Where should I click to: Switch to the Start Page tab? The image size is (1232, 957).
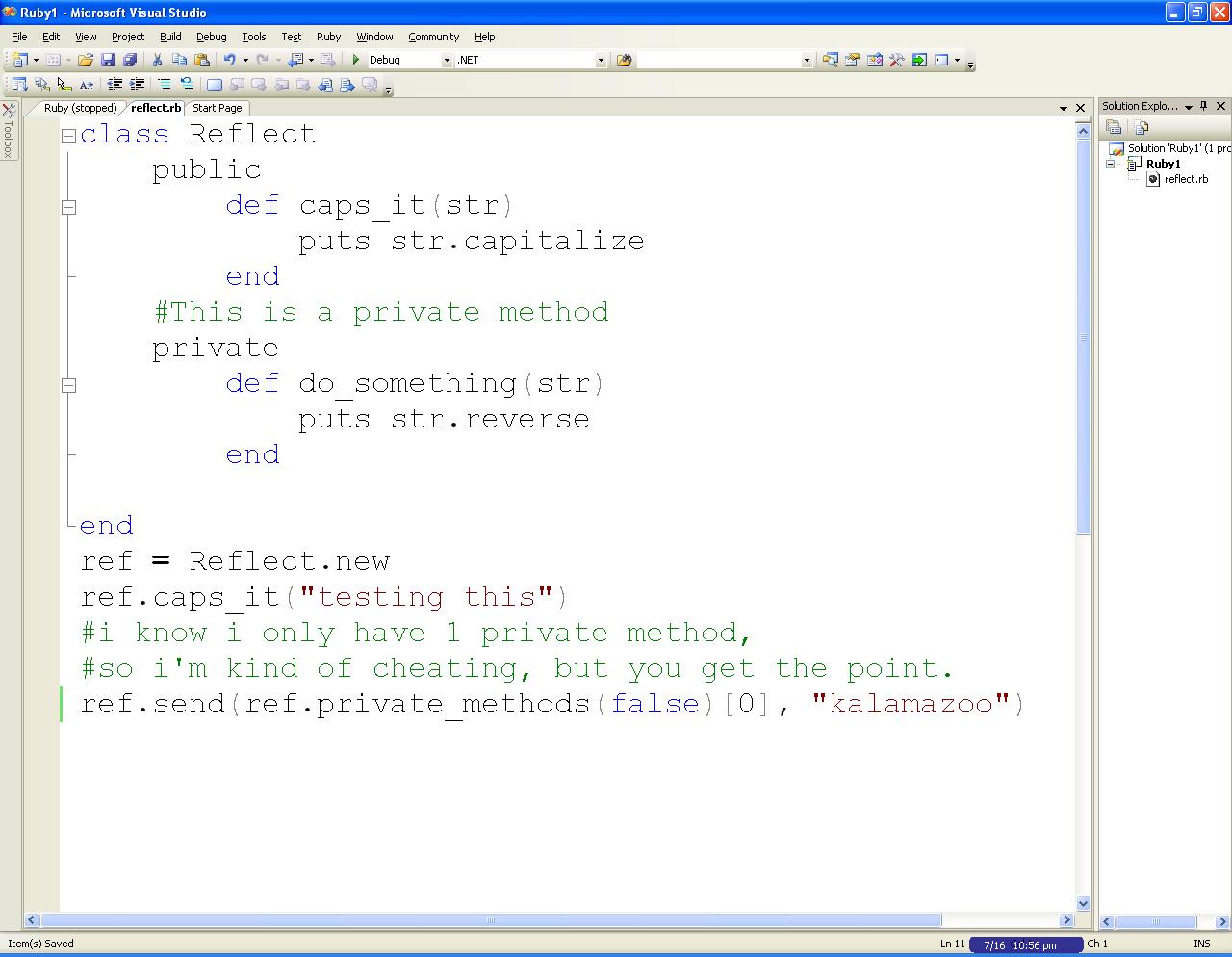tap(218, 108)
